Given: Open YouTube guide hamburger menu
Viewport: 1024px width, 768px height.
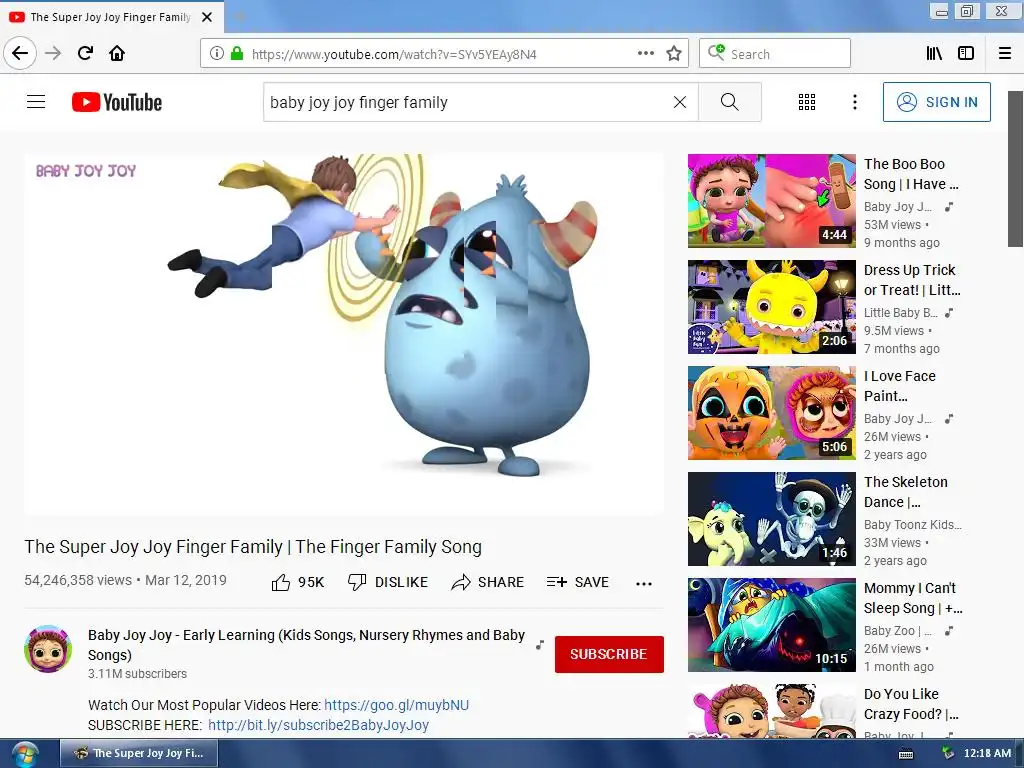Looking at the screenshot, I should [36, 102].
